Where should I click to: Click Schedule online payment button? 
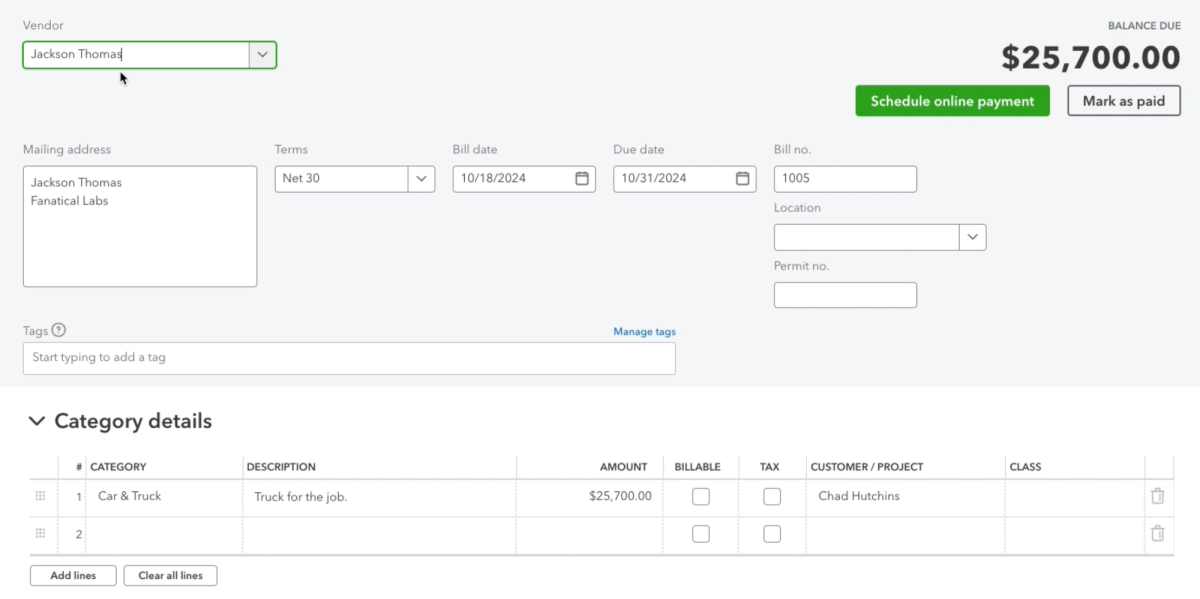(x=952, y=101)
